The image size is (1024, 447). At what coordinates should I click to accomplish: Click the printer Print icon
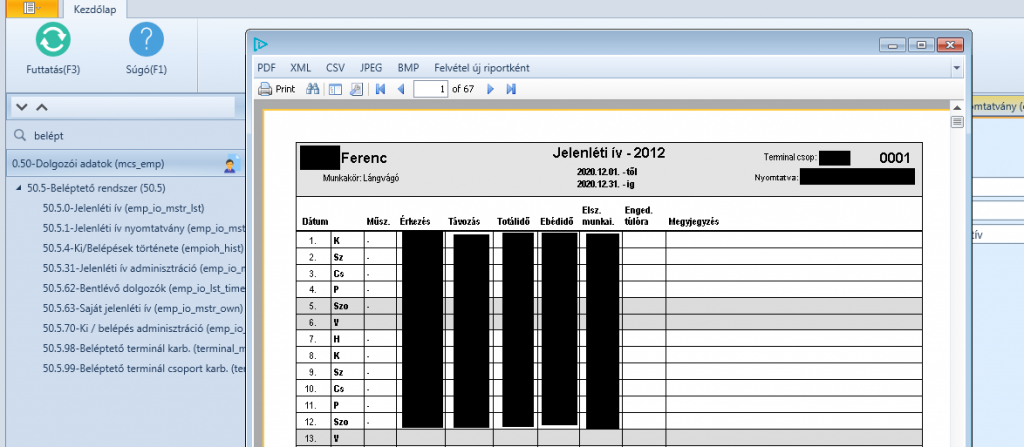267,89
